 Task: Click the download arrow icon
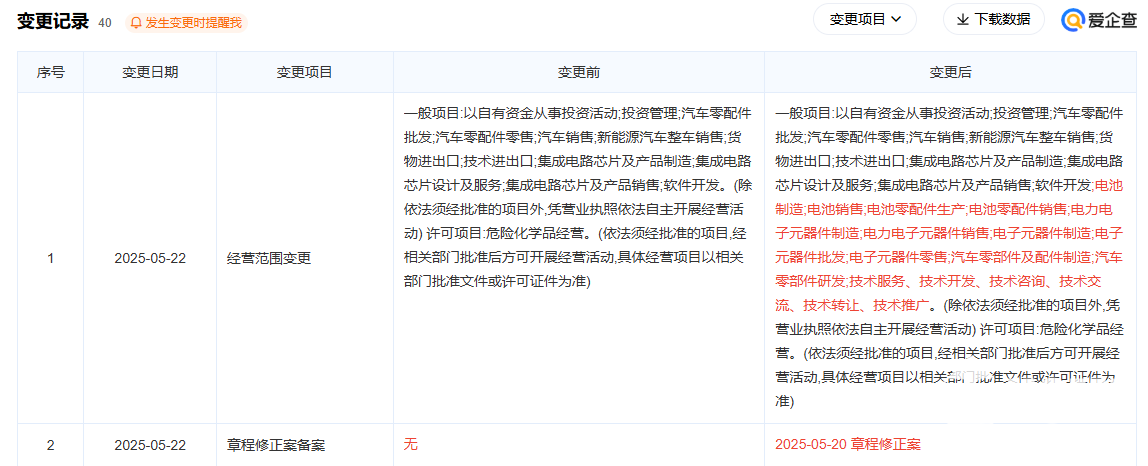963,19
